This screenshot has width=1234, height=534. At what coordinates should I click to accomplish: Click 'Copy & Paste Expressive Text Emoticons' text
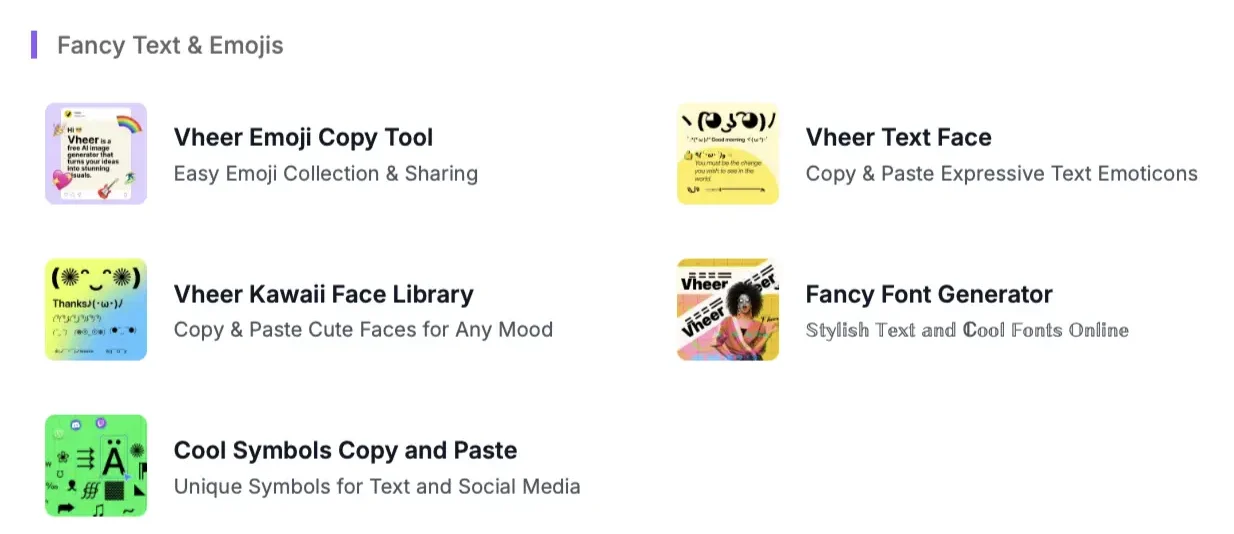(1001, 173)
